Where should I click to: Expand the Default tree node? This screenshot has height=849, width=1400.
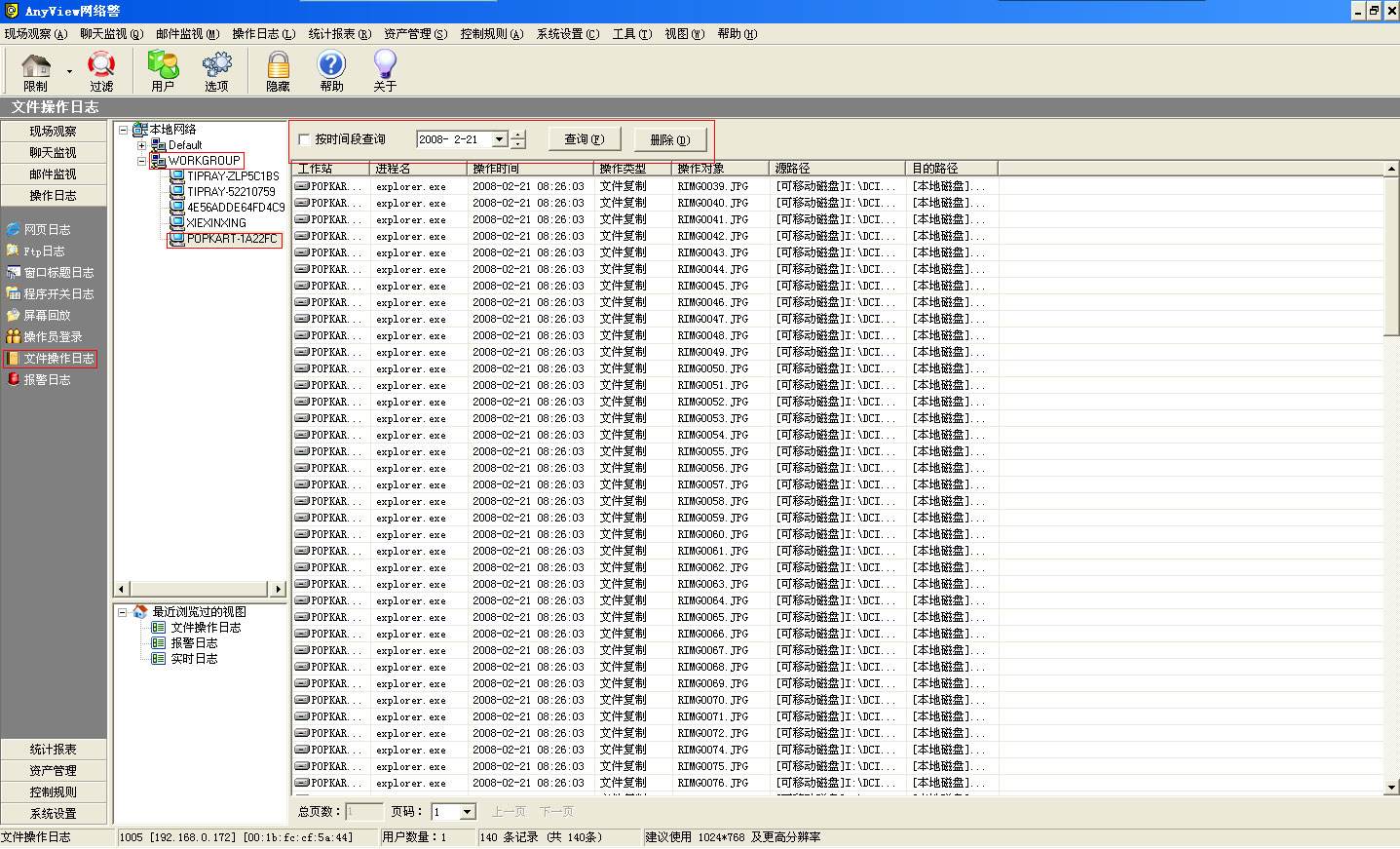click(141, 145)
